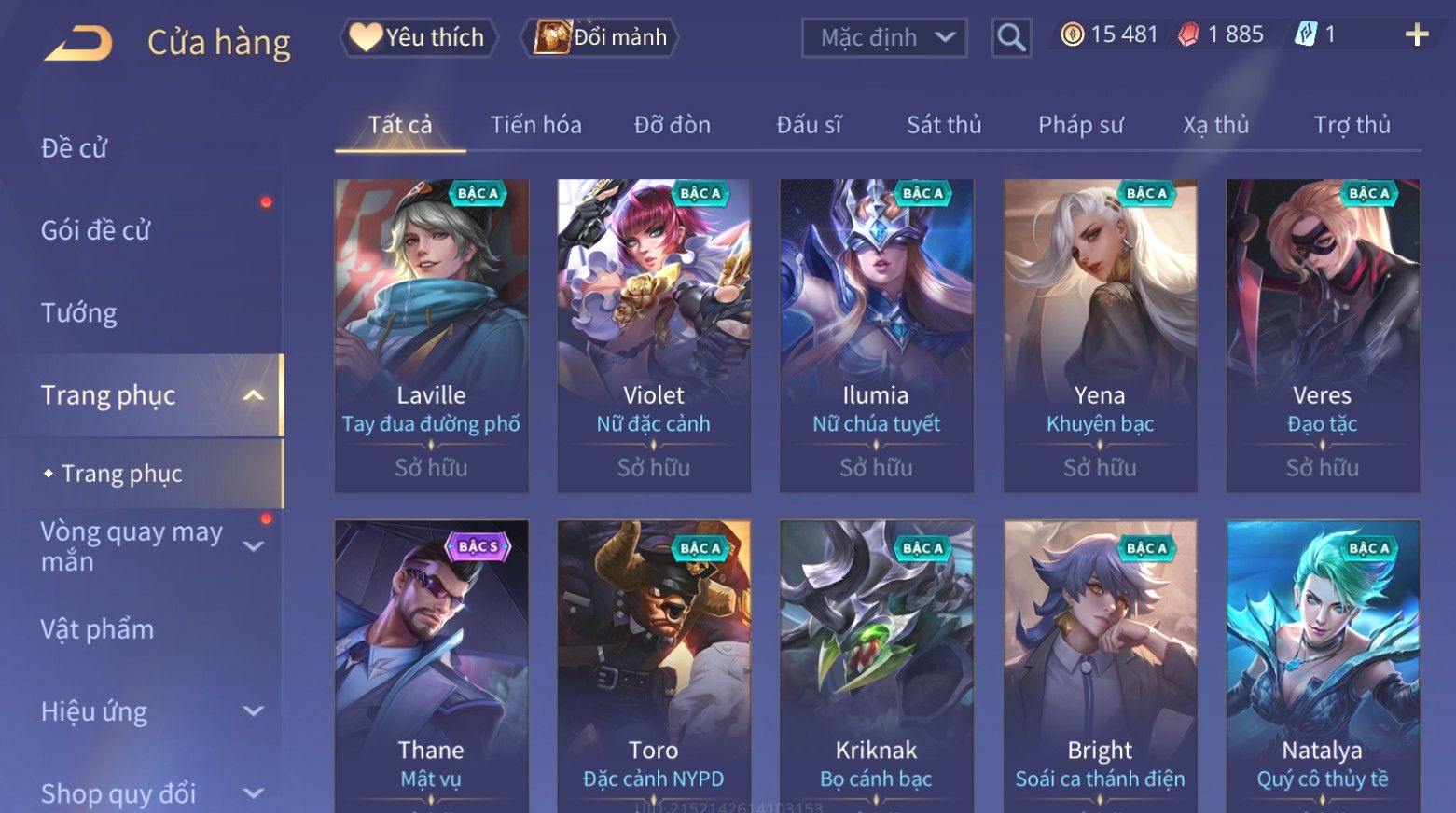Tap the plus icon to add currency
Image resolution: width=1456 pixels, height=813 pixels.
point(1417,35)
